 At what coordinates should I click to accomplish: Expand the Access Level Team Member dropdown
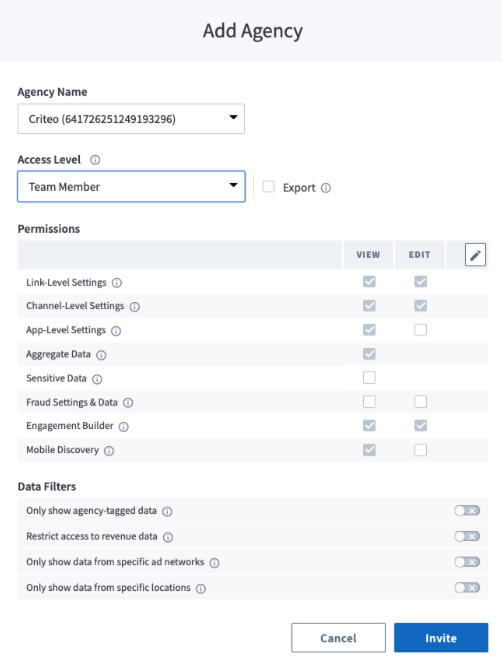pyautogui.click(x=131, y=186)
